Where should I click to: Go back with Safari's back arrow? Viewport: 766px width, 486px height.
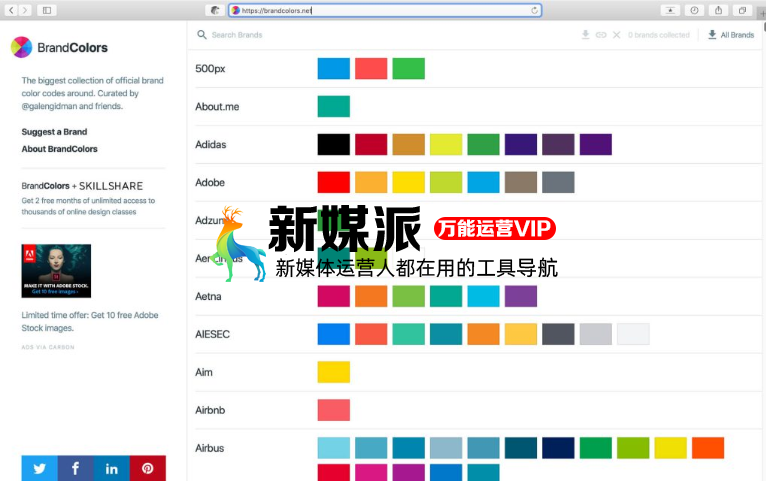pos(11,10)
